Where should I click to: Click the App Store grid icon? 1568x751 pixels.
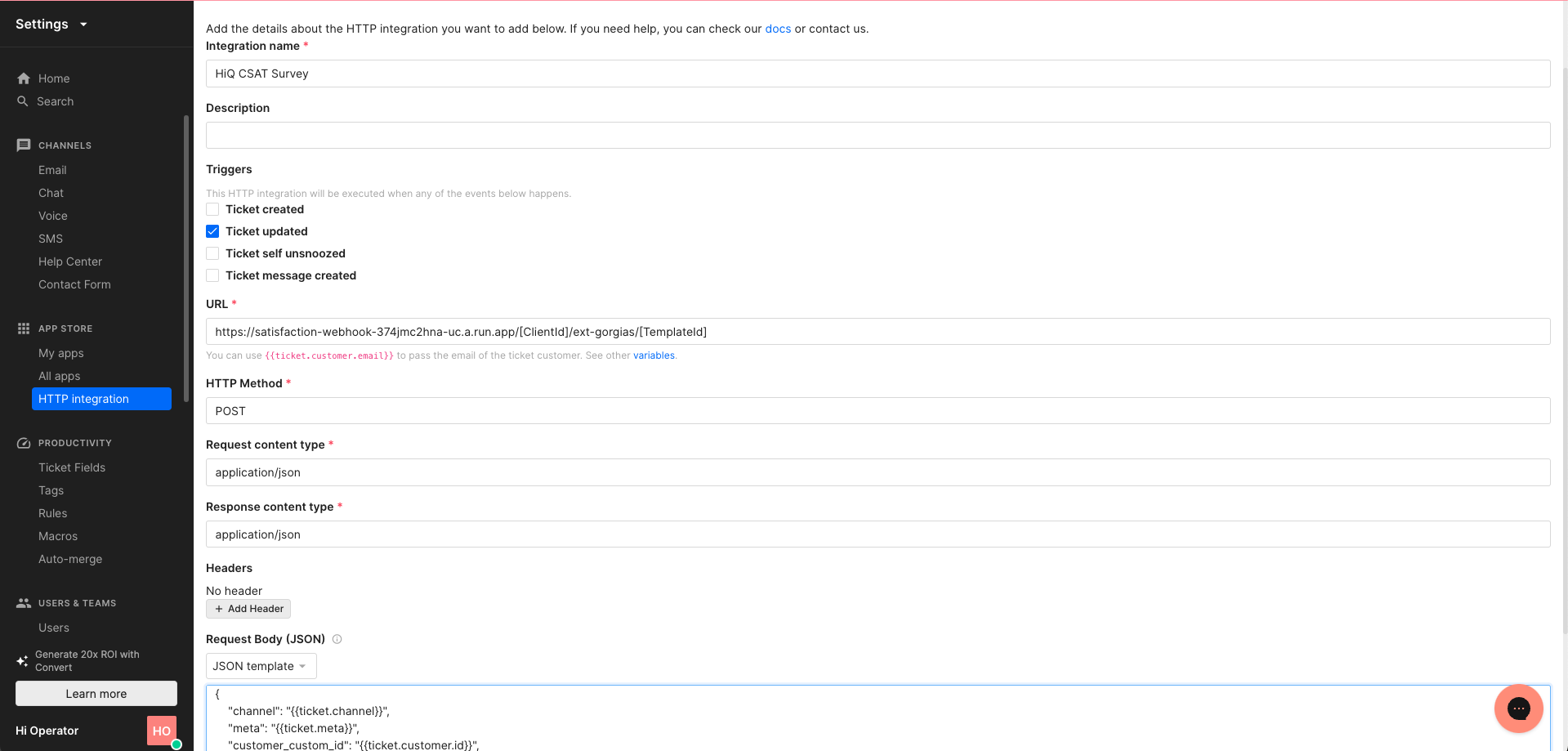coord(24,329)
